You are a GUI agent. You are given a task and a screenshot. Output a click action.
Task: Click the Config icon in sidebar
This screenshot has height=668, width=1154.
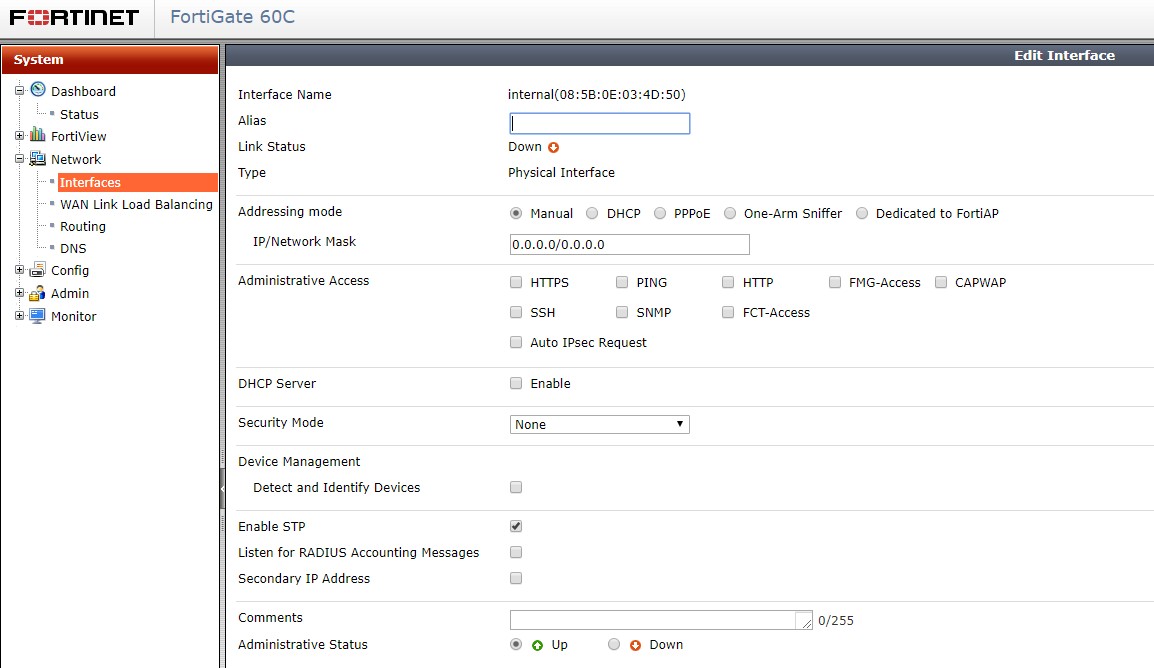[x=38, y=269]
